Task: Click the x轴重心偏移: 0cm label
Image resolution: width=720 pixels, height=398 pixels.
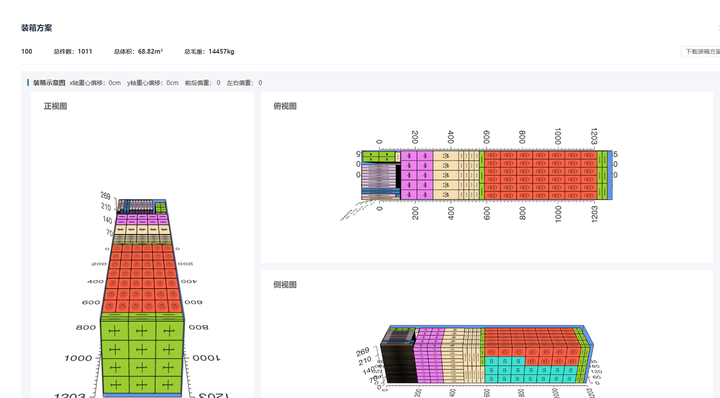Action: (95, 83)
